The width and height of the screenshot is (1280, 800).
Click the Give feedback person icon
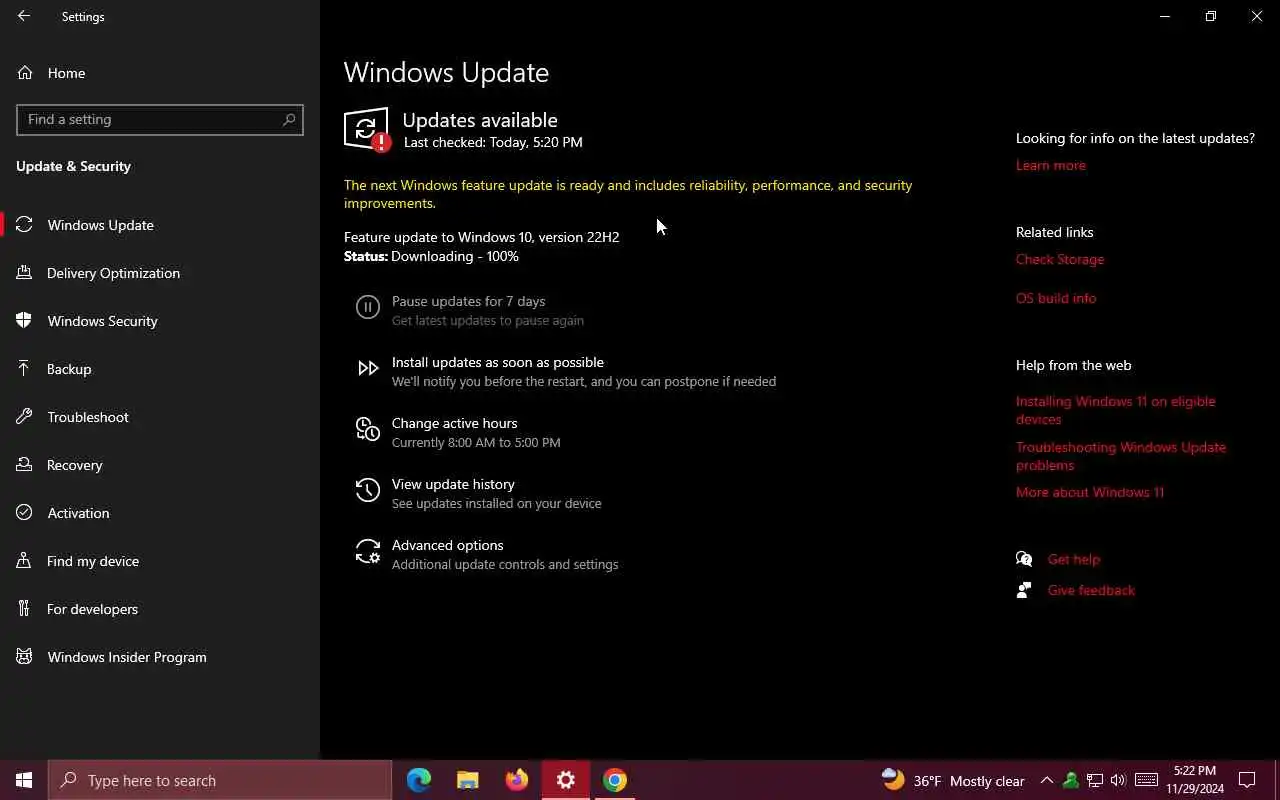(x=1024, y=590)
